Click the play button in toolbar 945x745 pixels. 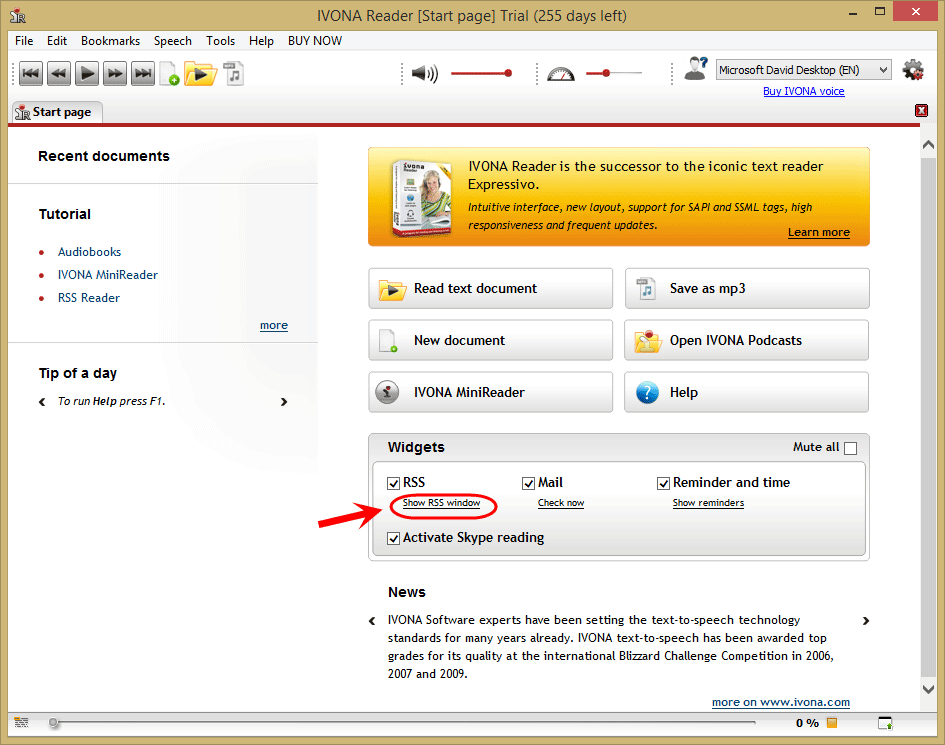[x=87, y=74]
